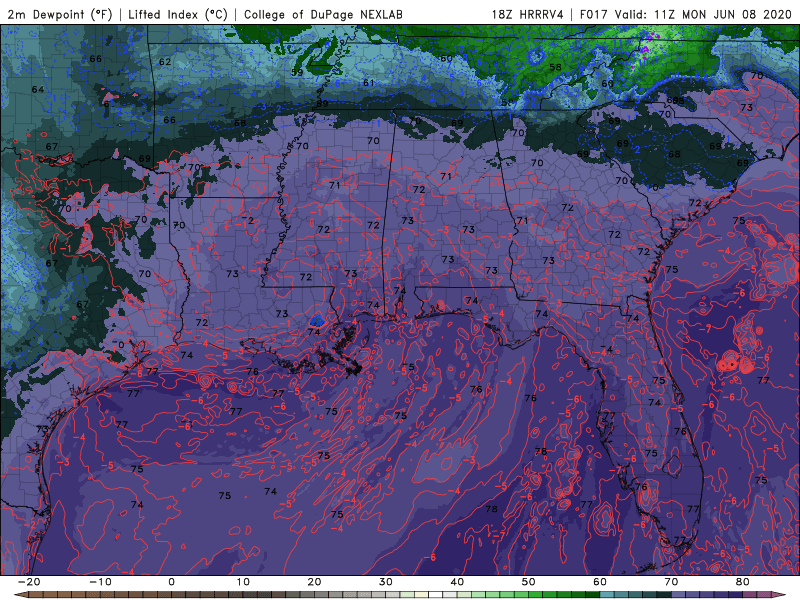Click the "62" dewpoint value on the map

tap(165, 62)
